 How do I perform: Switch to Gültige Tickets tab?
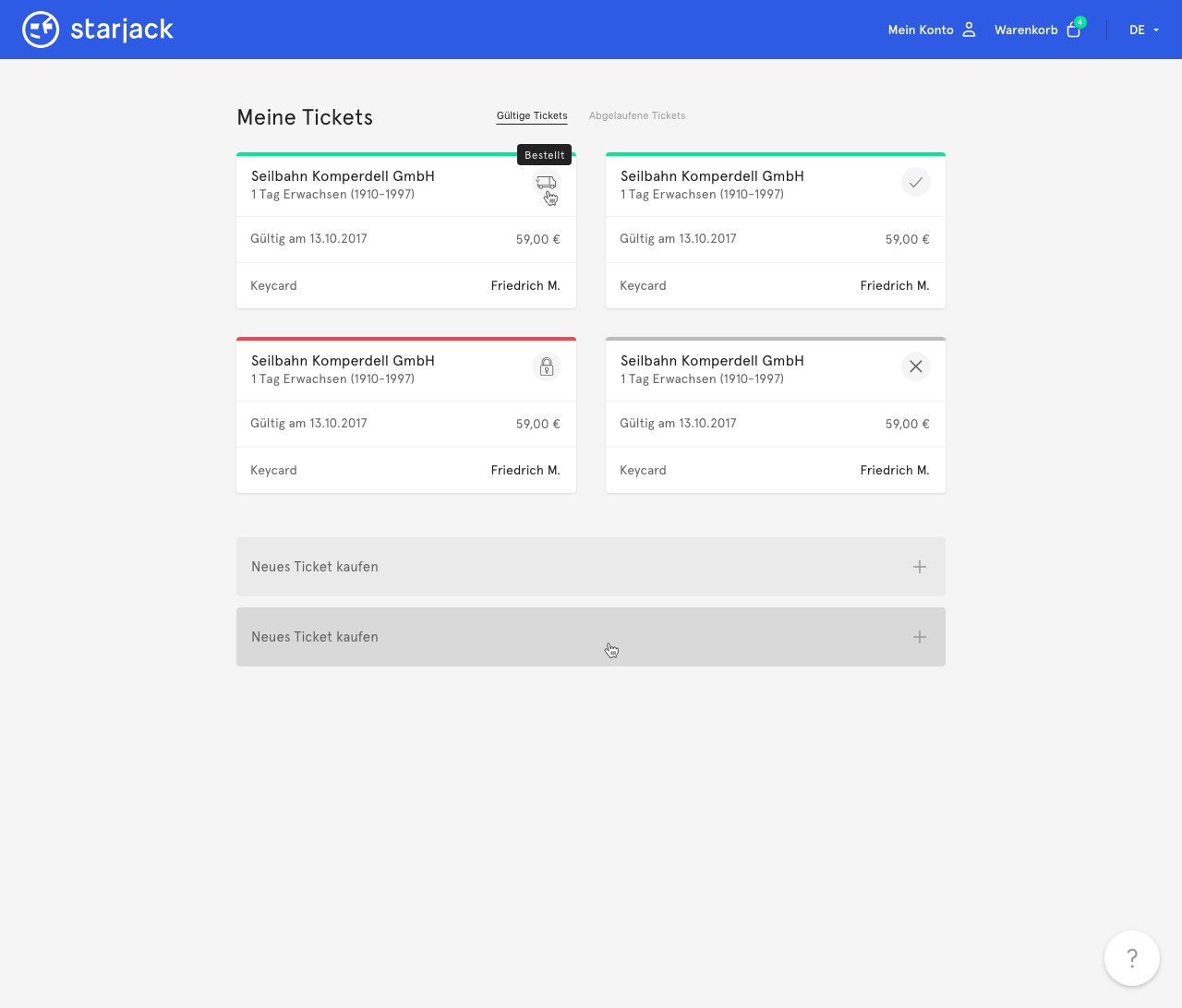[x=532, y=115]
